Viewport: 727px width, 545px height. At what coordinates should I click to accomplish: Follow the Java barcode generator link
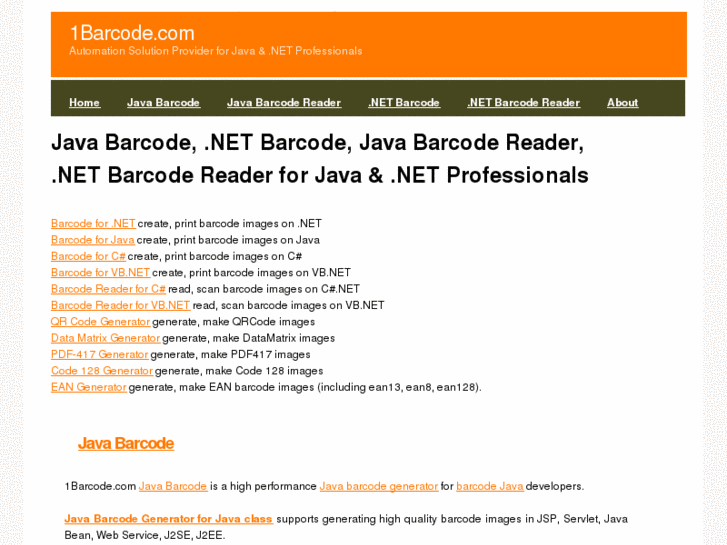coord(379,486)
